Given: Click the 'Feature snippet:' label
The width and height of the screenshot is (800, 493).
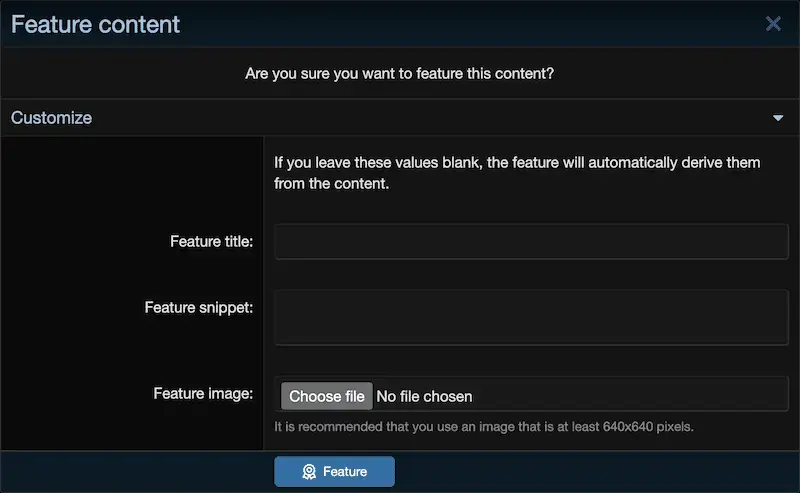Looking at the screenshot, I should click(x=198, y=308).
